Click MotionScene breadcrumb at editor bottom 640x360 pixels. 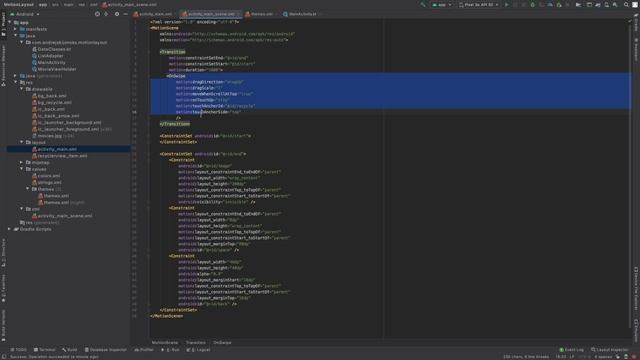[165, 342]
